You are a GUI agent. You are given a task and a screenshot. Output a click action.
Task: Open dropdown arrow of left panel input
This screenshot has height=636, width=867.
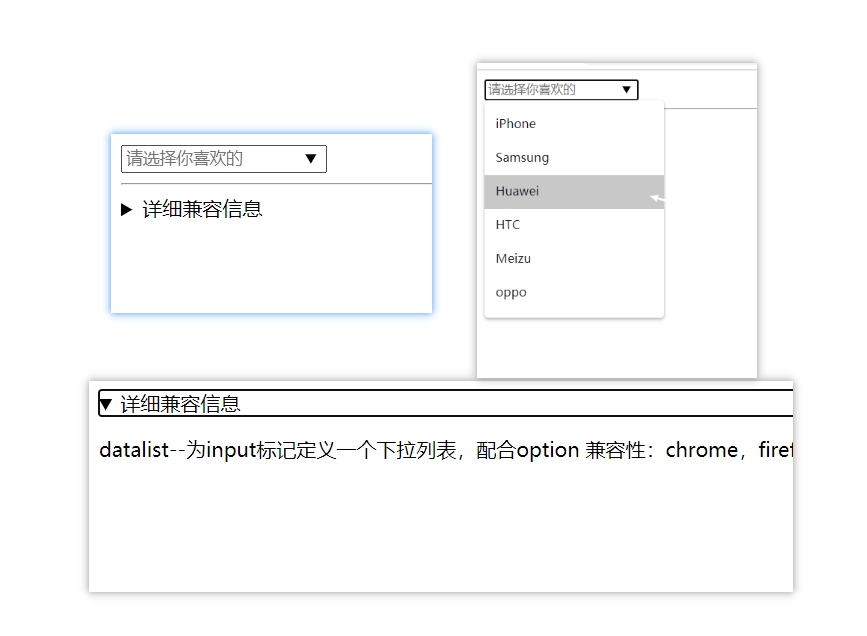pos(311,159)
